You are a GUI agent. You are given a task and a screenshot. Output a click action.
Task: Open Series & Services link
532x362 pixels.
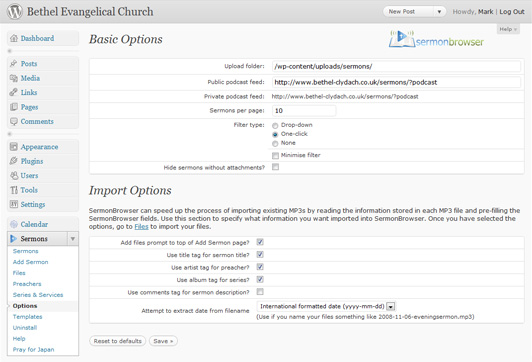coord(38,295)
